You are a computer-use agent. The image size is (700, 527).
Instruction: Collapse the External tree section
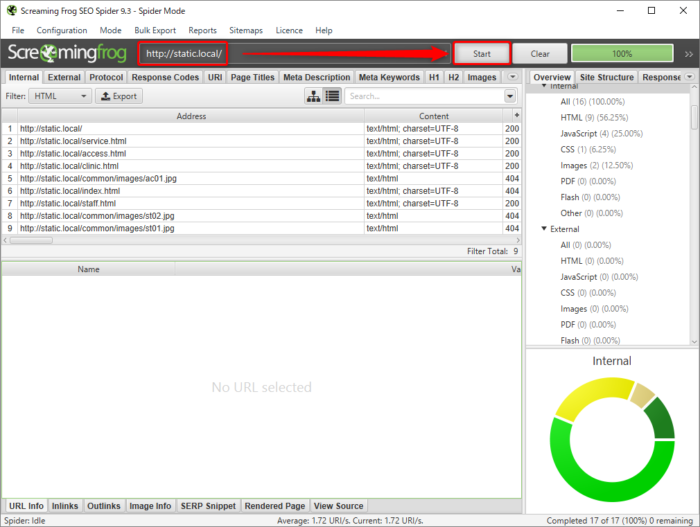point(545,228)
